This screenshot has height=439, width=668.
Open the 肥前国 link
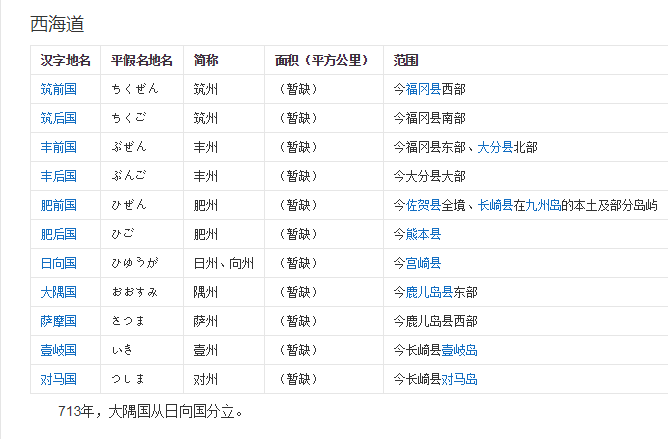(x=58, y=205)
